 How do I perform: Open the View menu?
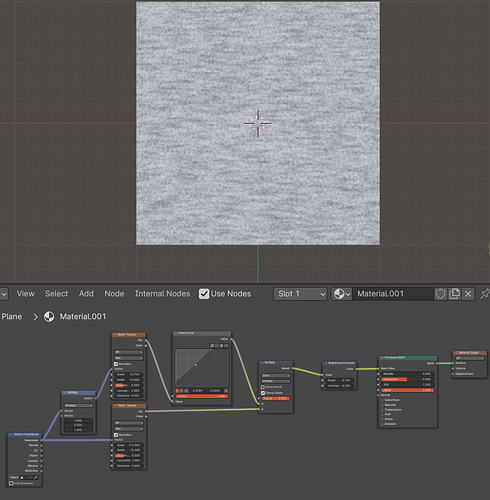tap(26, 294)
